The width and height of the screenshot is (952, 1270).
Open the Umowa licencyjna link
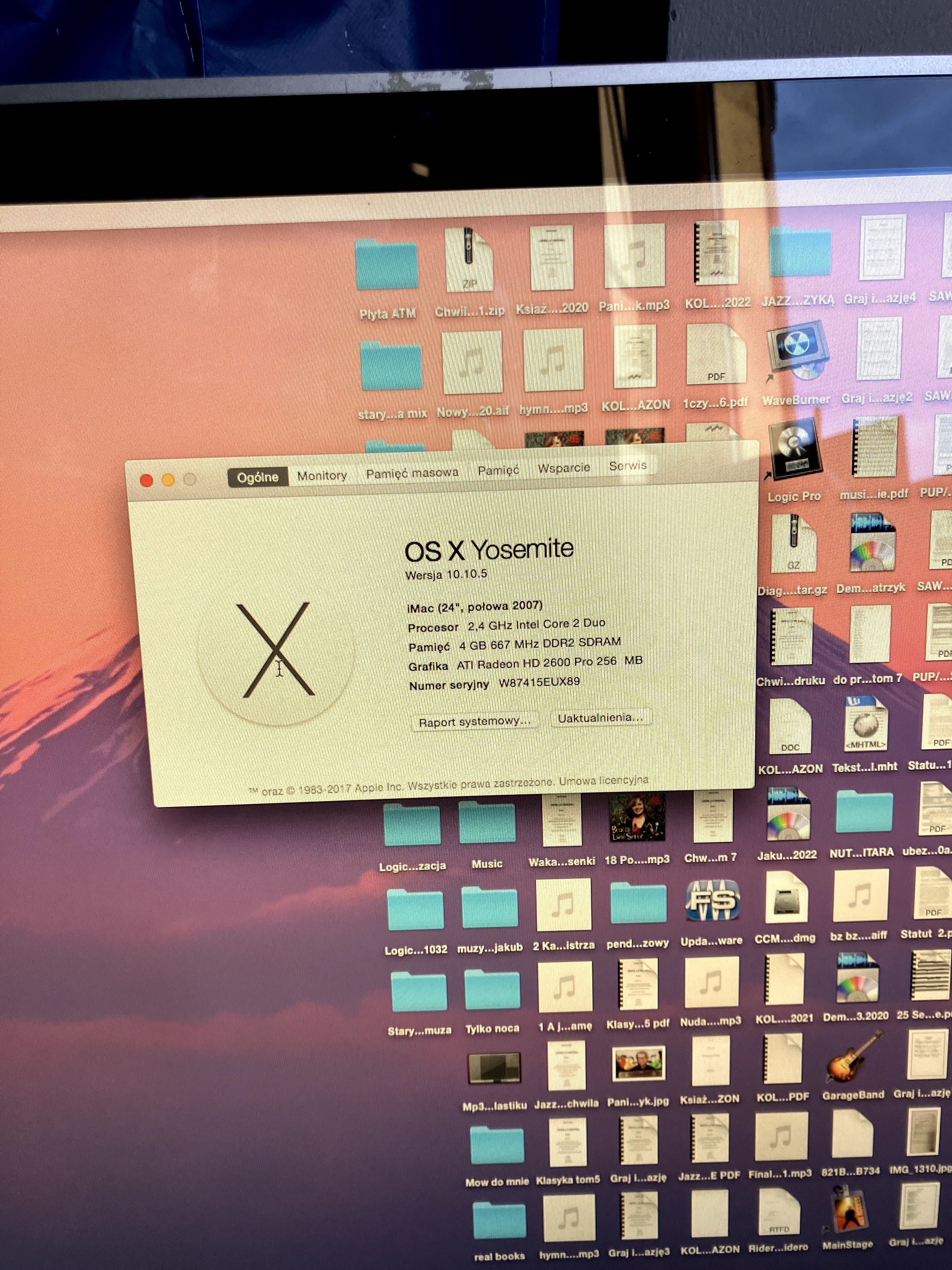(x=604, y=780)
